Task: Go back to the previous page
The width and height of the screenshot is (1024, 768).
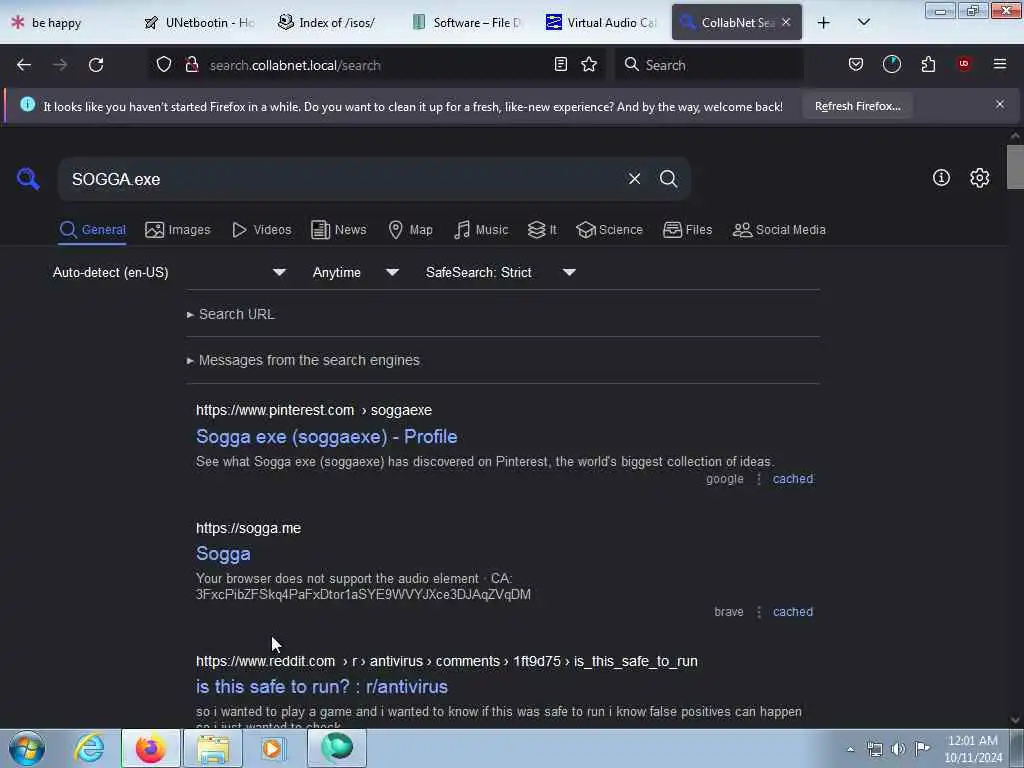Action: click(x=24, y=65)
